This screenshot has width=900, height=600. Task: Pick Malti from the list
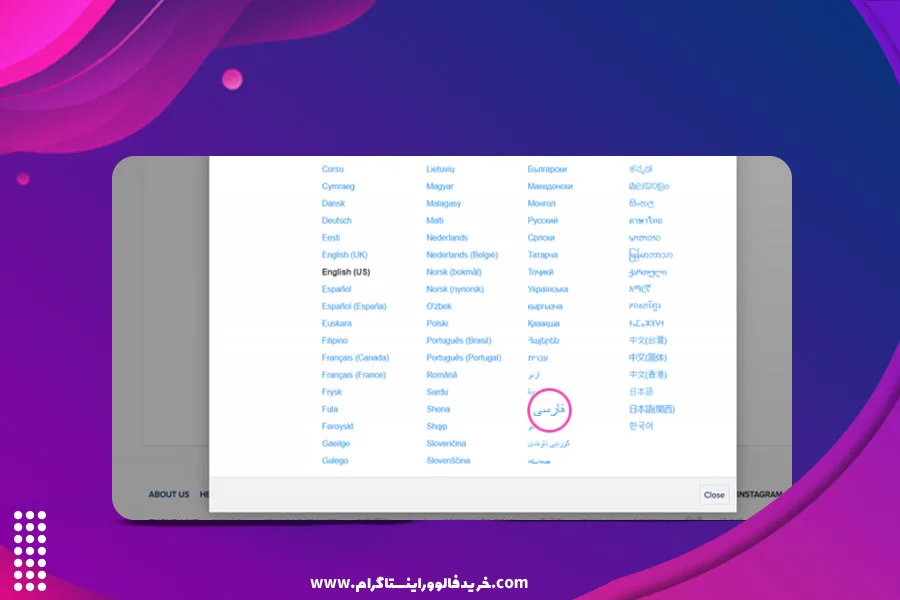coord(435,220)
